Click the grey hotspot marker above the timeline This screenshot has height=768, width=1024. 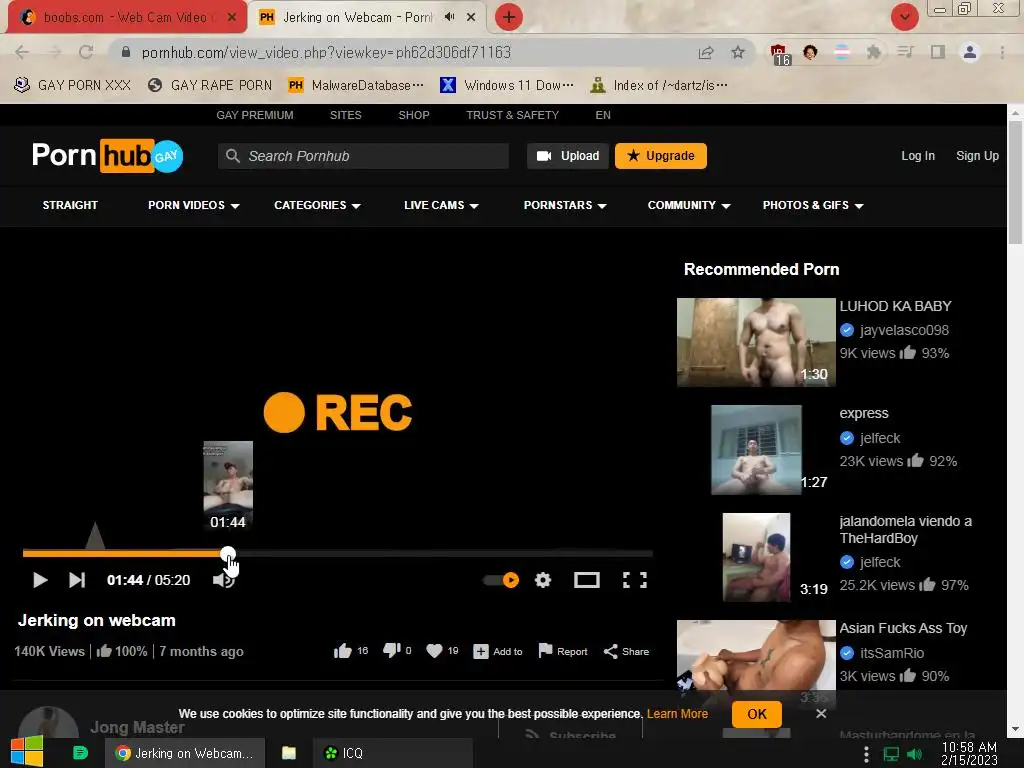coord(95,536)
